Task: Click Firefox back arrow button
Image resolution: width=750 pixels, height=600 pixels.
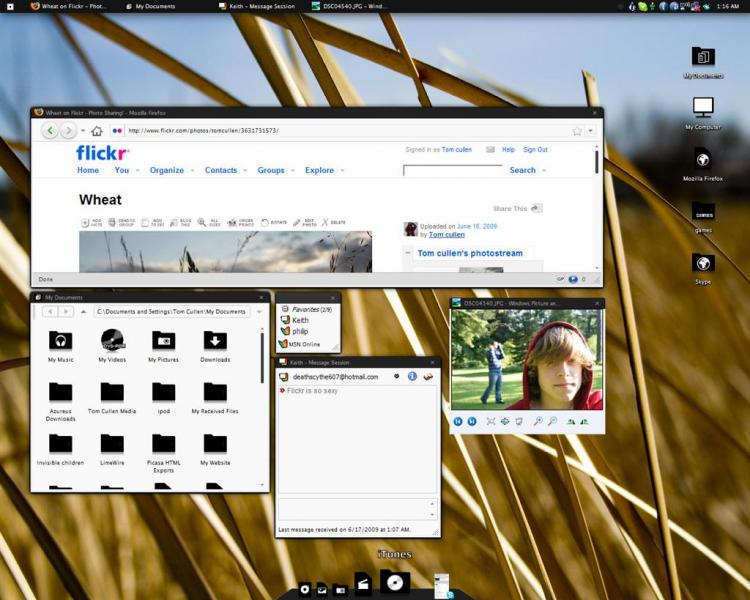Action: pos(50,130)
